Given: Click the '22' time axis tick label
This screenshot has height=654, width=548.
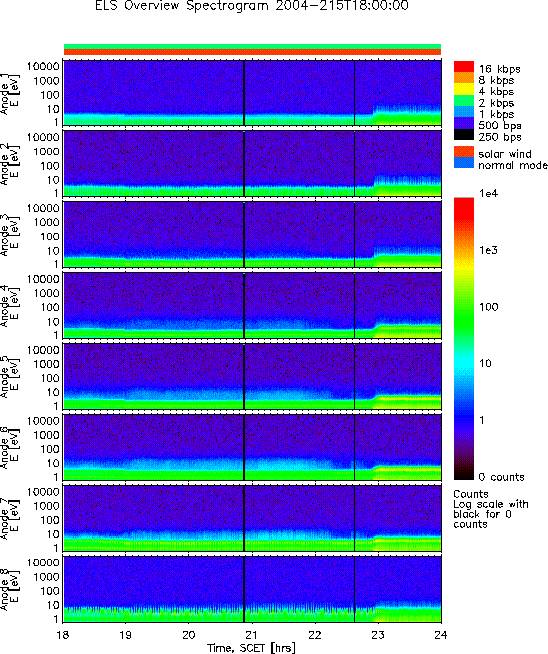Looking at the screenshot, I should click(x=315, y=635).
